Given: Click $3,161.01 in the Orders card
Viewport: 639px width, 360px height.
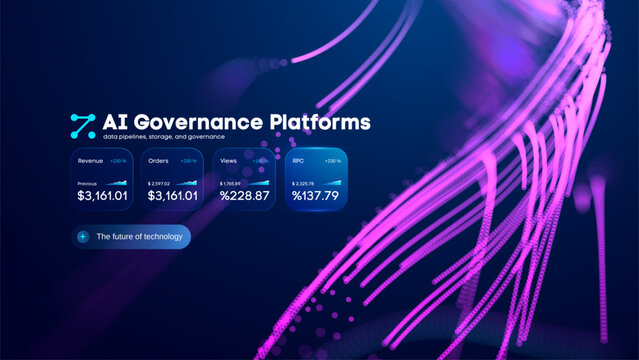Looking at the screenshot, I should 173,196.
